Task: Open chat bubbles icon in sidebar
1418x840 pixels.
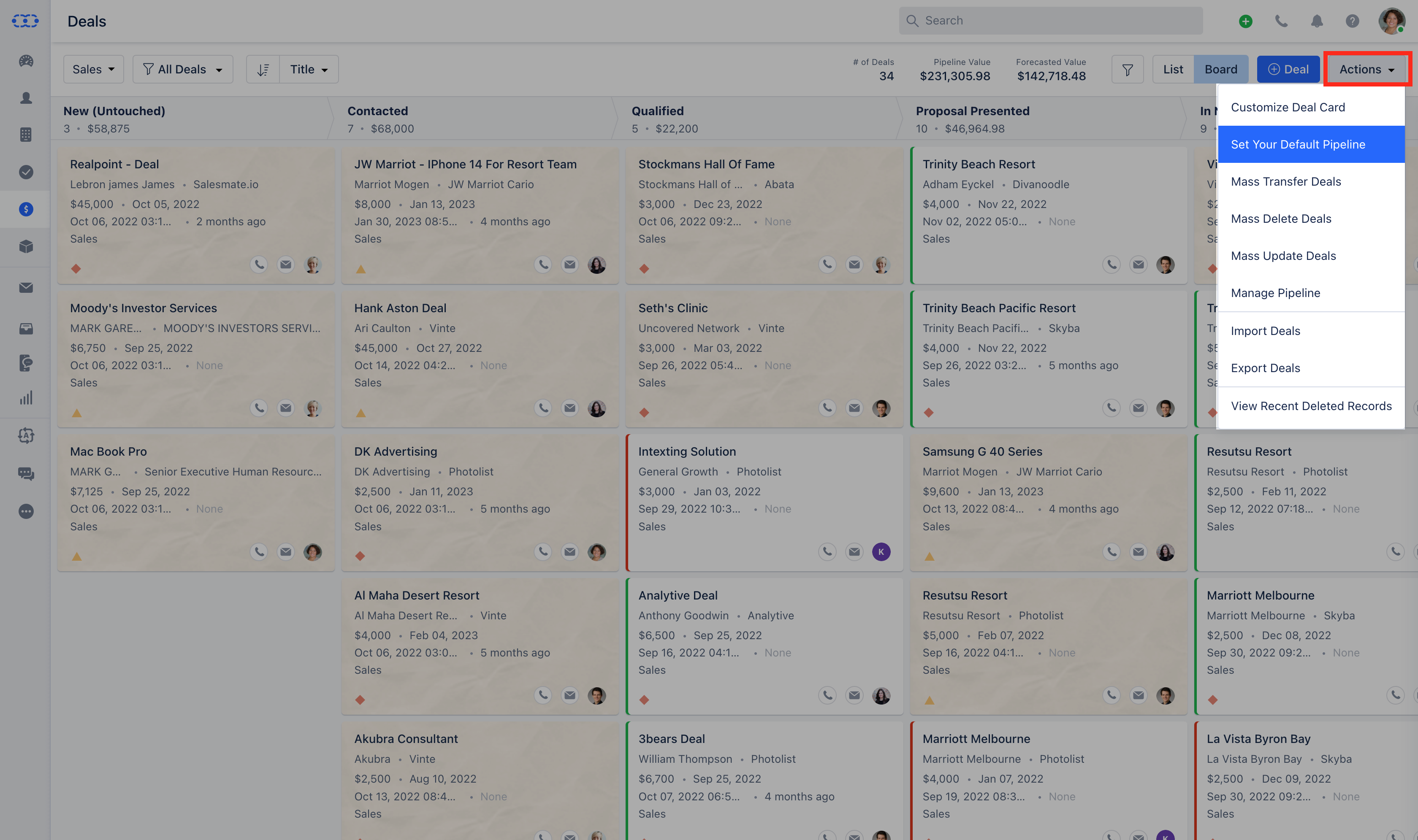Action: coord(25,473)
